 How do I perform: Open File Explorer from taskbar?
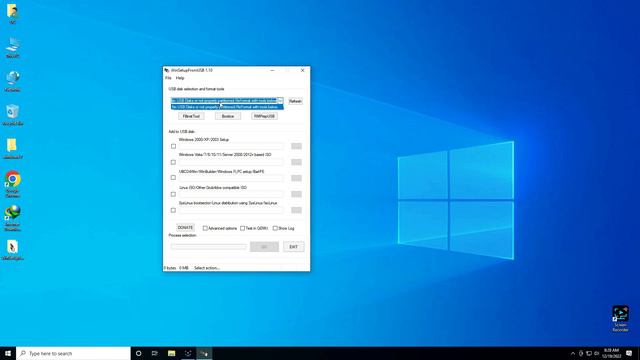click(171, 353)
